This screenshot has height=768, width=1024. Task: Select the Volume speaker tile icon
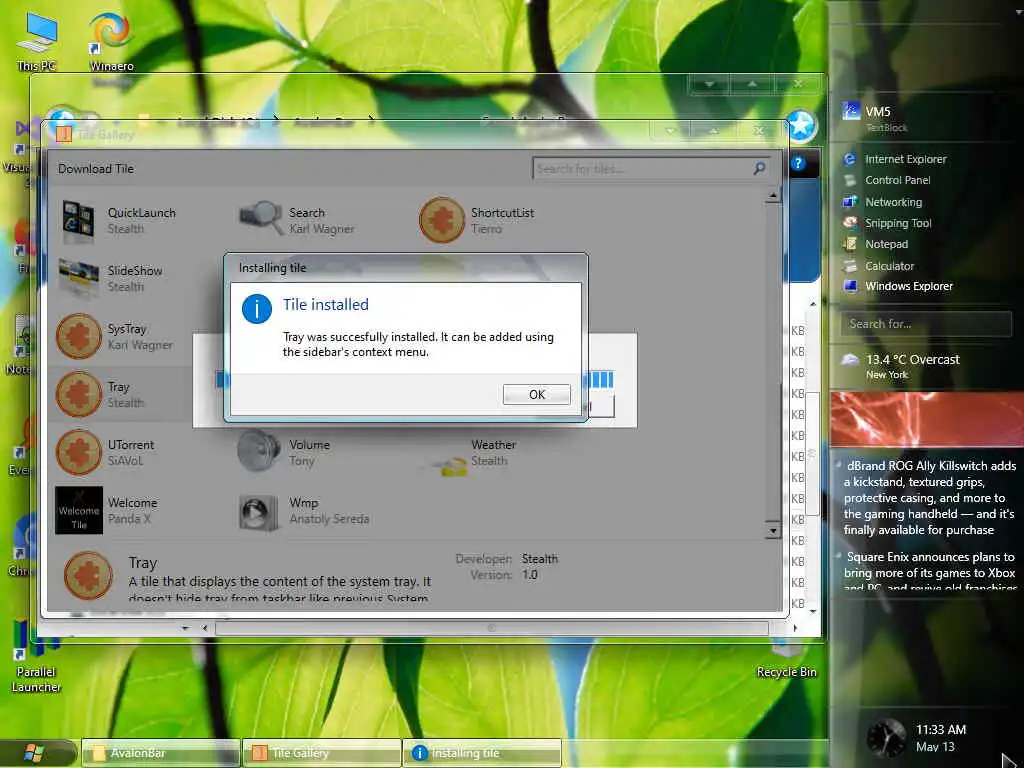coord(259,451)
